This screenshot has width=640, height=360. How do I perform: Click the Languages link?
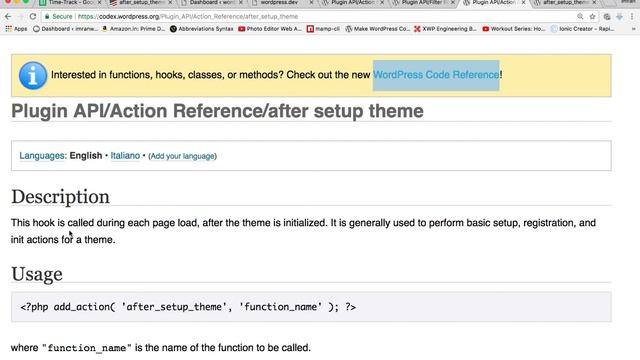point(42,156)
